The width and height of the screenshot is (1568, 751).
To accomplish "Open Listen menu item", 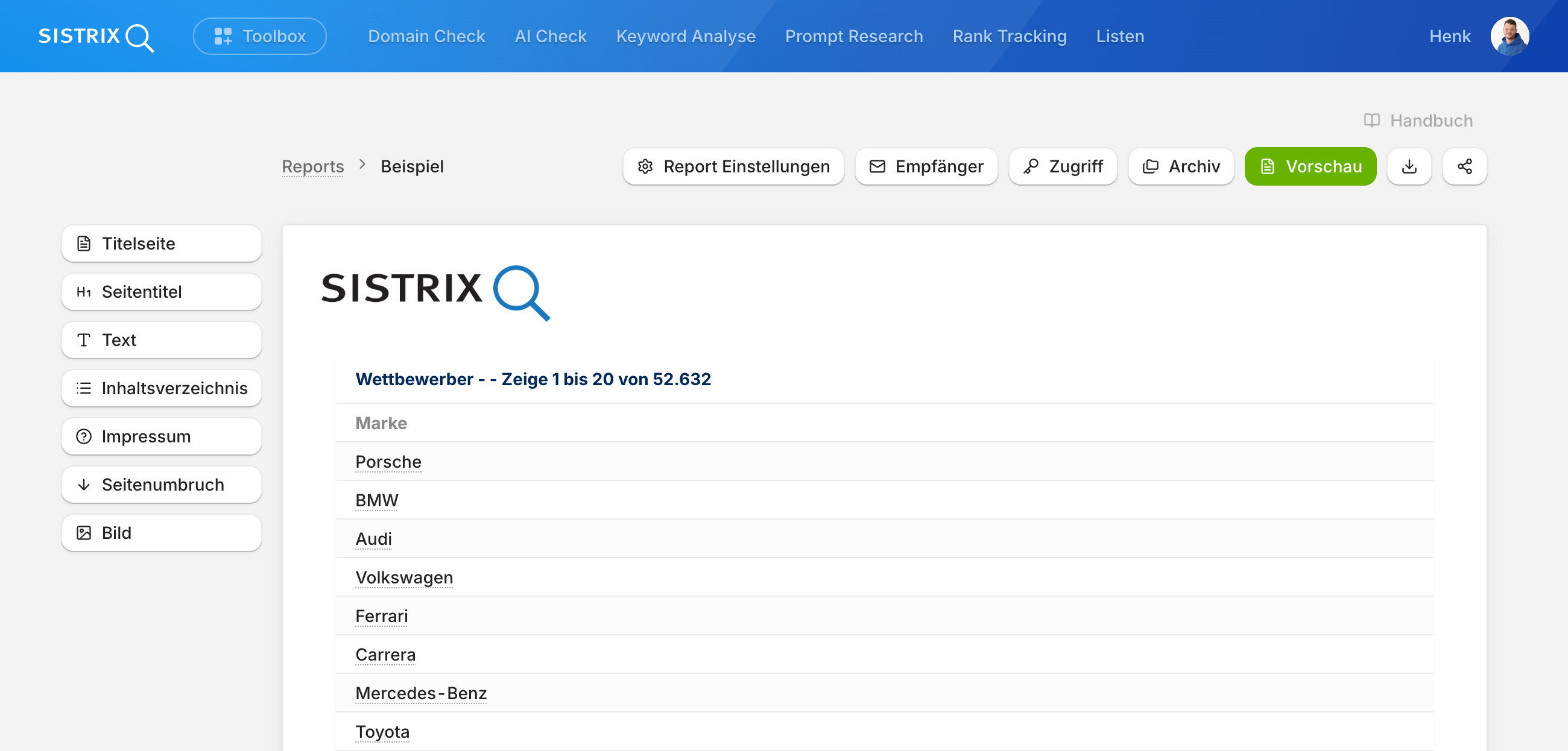I will pyautogui.click(x=1120, y=37).
